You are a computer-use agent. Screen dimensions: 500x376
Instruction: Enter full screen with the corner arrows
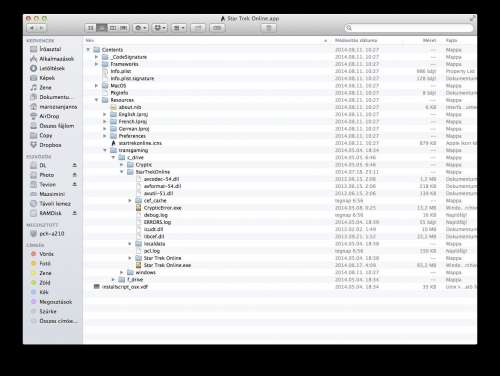pos(472,19)
